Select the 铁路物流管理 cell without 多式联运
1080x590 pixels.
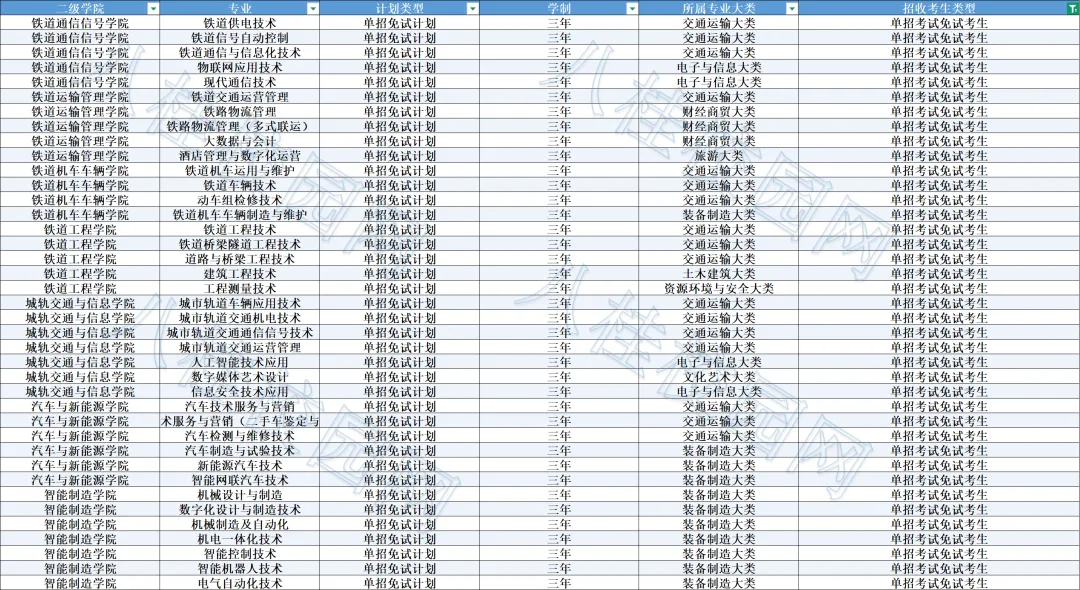[240, 112]
